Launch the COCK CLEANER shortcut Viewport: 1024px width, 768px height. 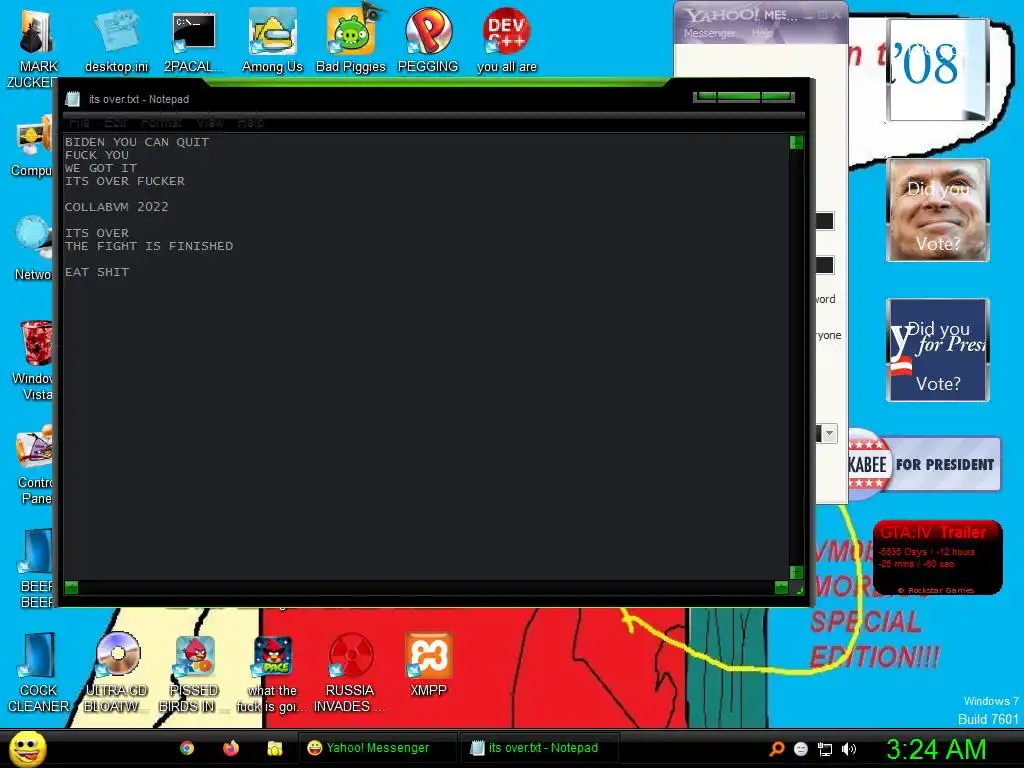click(x=38, y=673)
